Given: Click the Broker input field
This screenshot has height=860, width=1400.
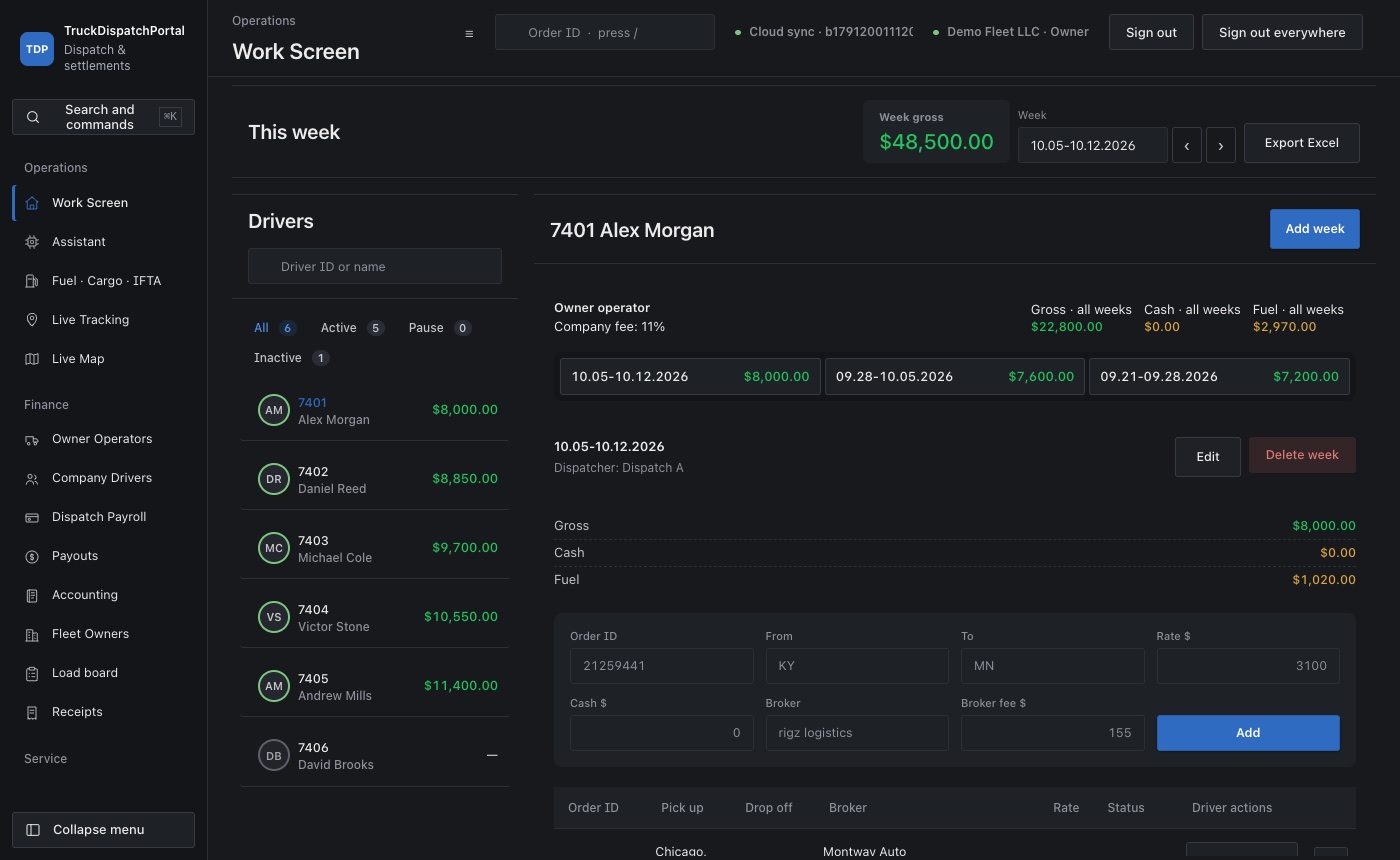Looking at the screenshot, I should point(857,733).
